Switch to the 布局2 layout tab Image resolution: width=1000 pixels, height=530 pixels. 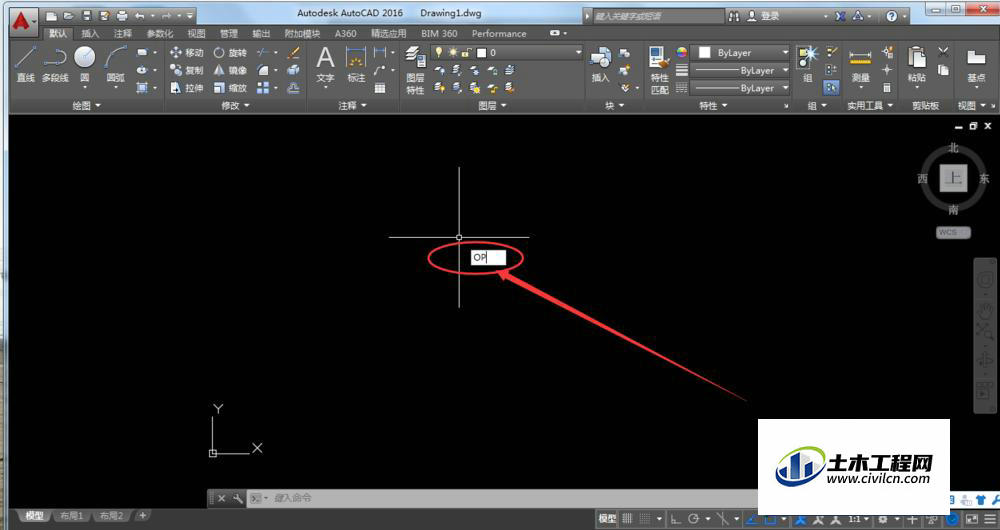coord(112,515)
